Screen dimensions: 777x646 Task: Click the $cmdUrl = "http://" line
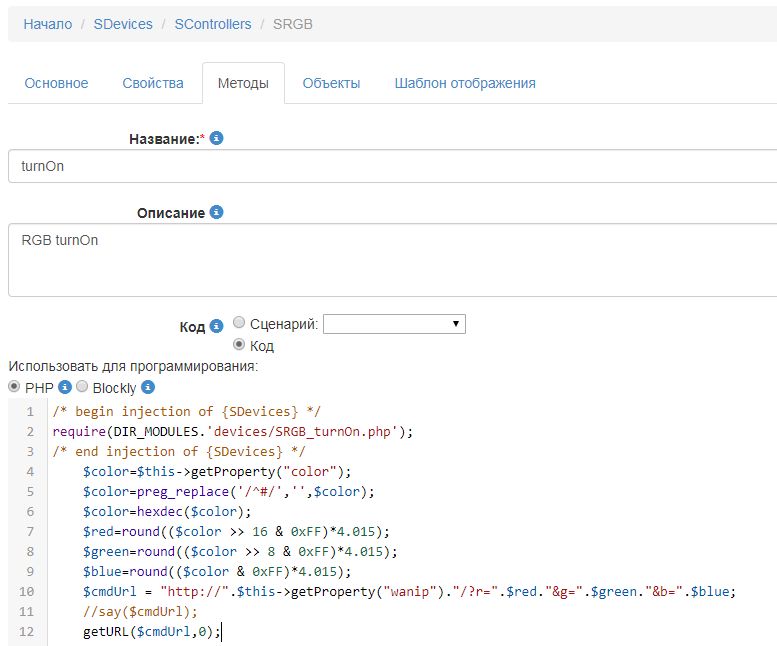pyautogui.click(x=409, y=592)
